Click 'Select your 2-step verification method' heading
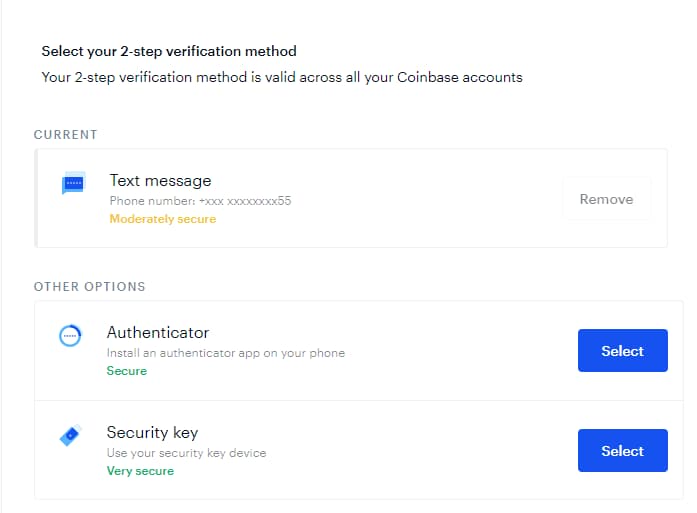697x513 pixels. tap(169, 52)
